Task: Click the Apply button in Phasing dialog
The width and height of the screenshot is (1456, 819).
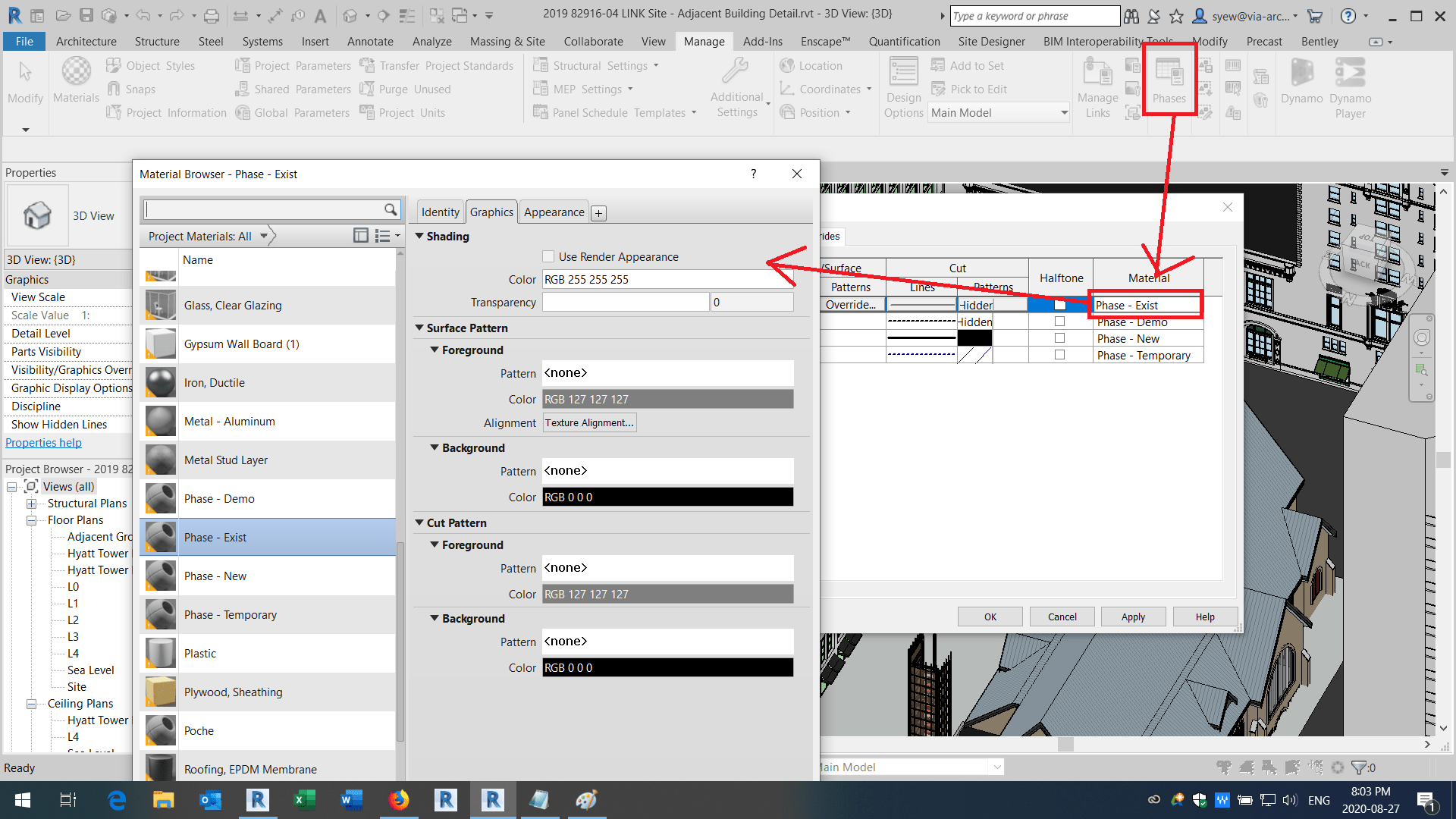Action: [x=1133, y=617]
